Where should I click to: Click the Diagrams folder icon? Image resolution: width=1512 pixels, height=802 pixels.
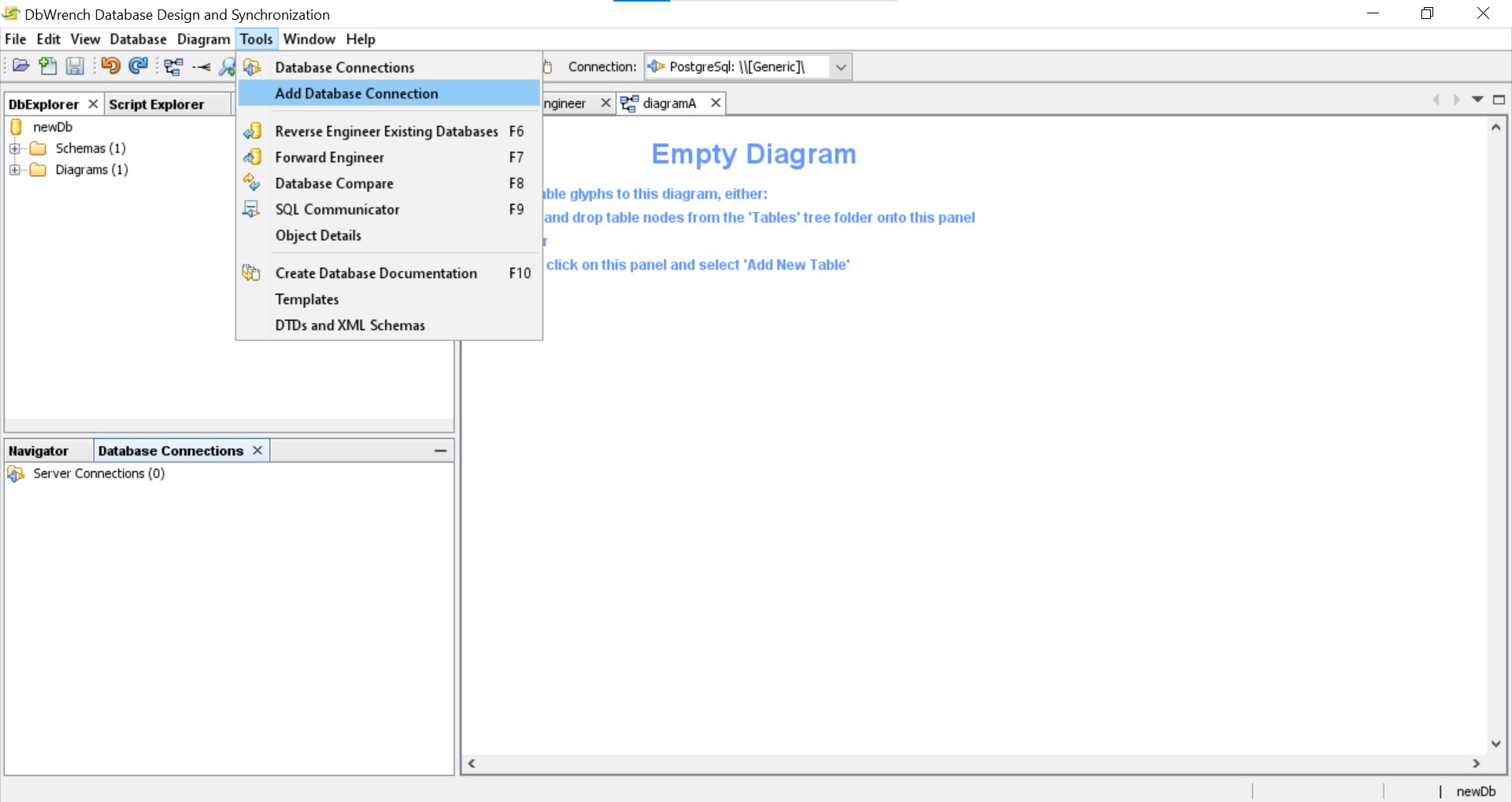pos(38,169)
